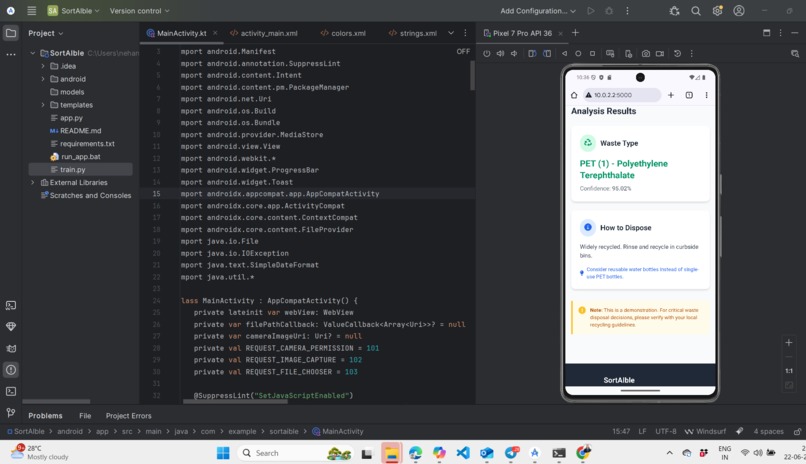The width and height of the screenshot is (806, 464).
Task: Expand the .idea folder
Action: tap(43, 66)
